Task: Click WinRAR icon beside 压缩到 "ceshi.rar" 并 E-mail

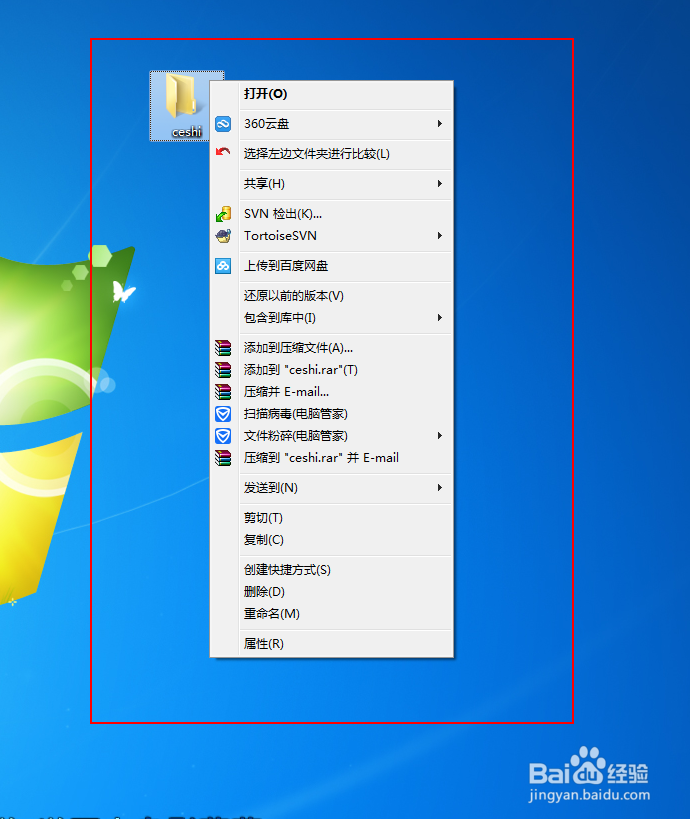Action: [x=223, y=458]
